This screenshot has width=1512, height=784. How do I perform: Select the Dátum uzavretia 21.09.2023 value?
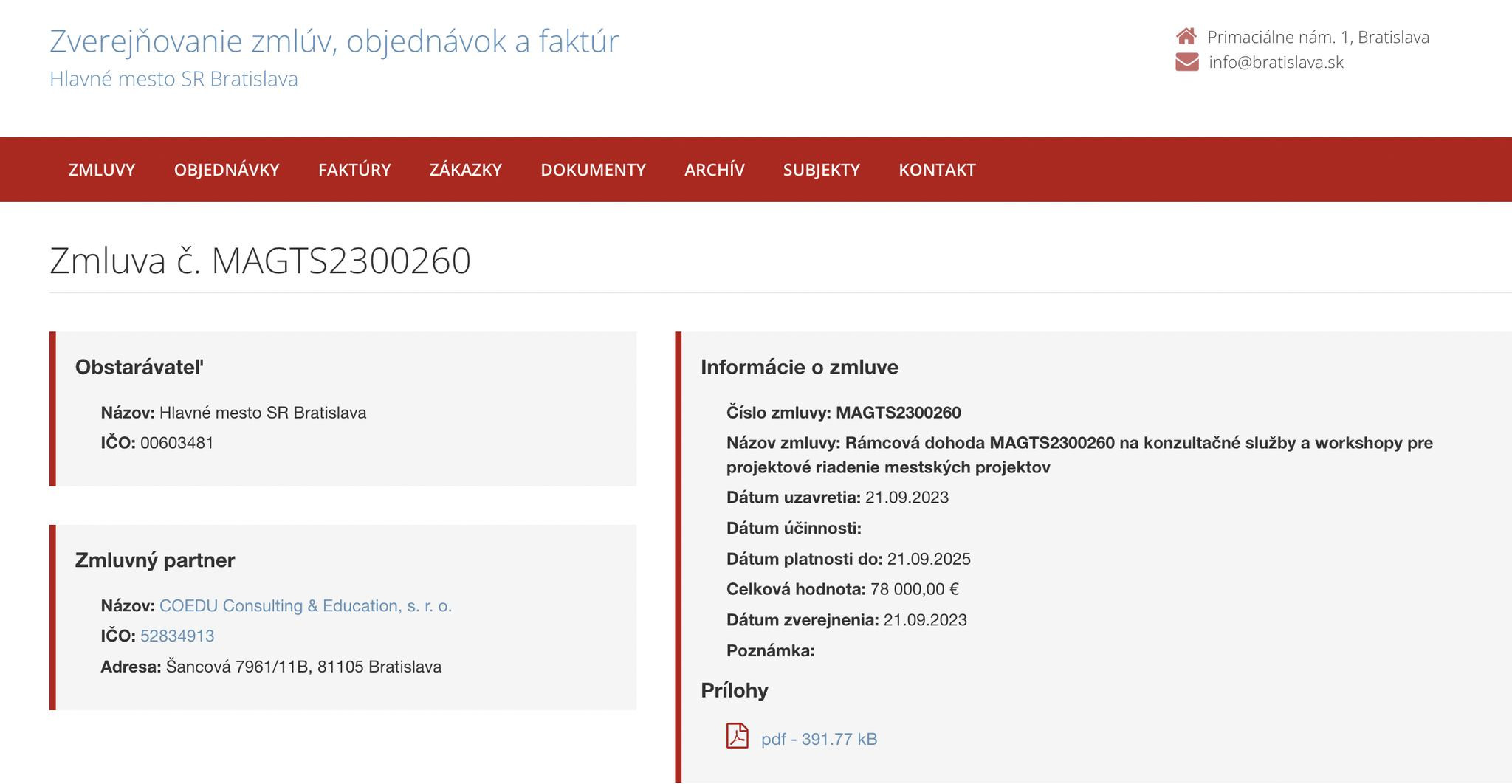(907, 498)
